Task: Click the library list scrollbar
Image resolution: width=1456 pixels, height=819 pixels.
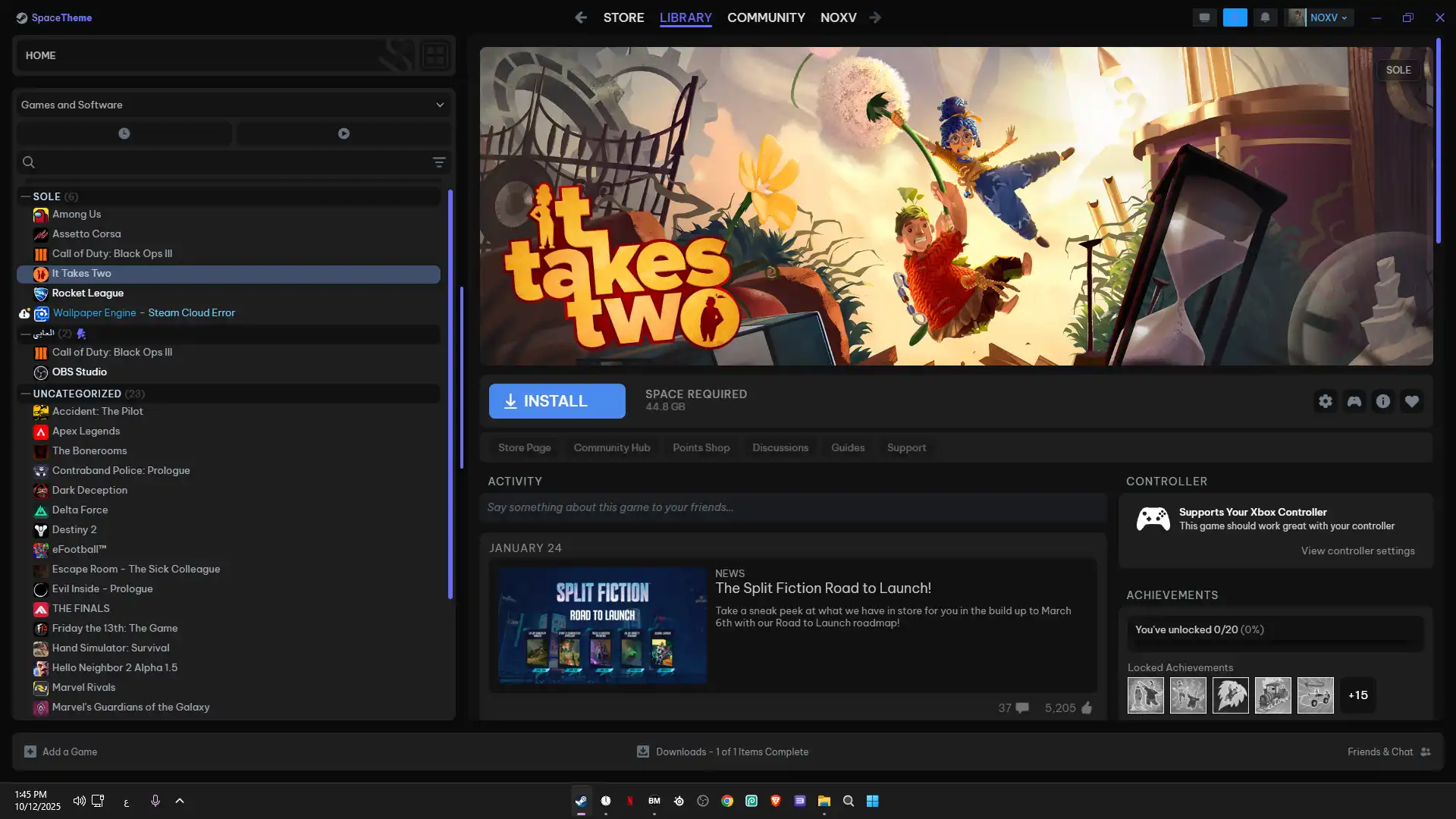Action: pyautogui.click(x=450, y=394)
